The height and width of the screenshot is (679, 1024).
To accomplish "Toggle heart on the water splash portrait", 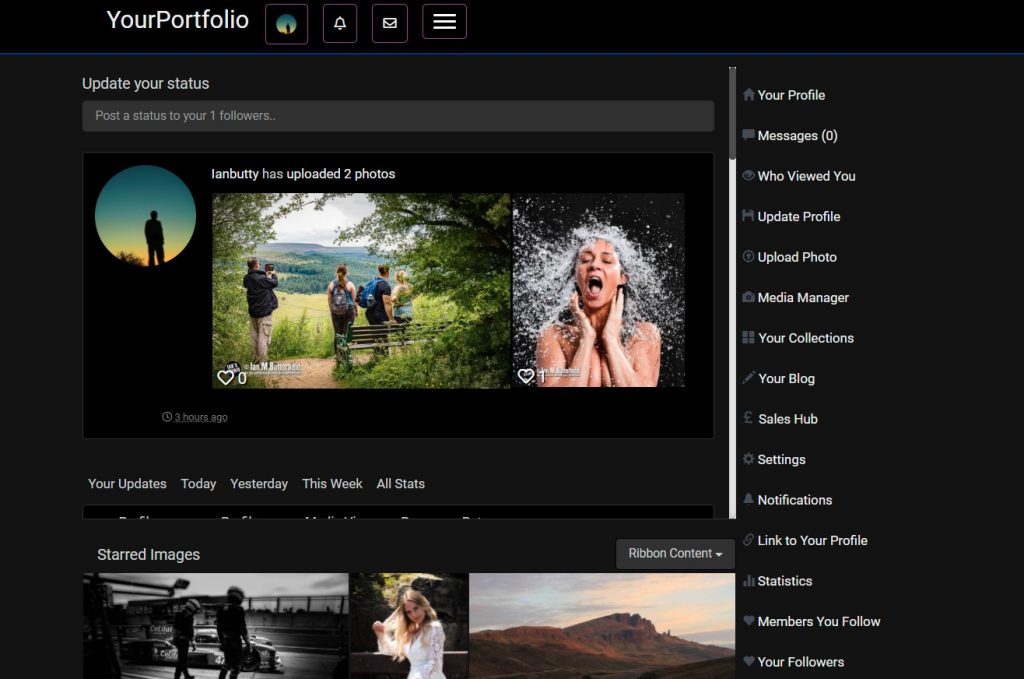I will (x=525, y=376).
